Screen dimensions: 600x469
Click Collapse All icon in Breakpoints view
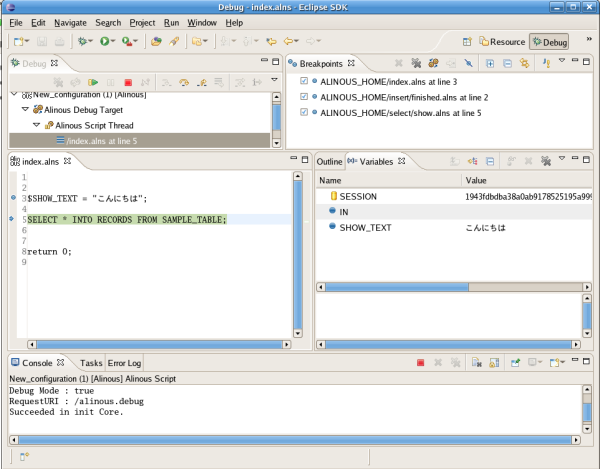point(507,64)
